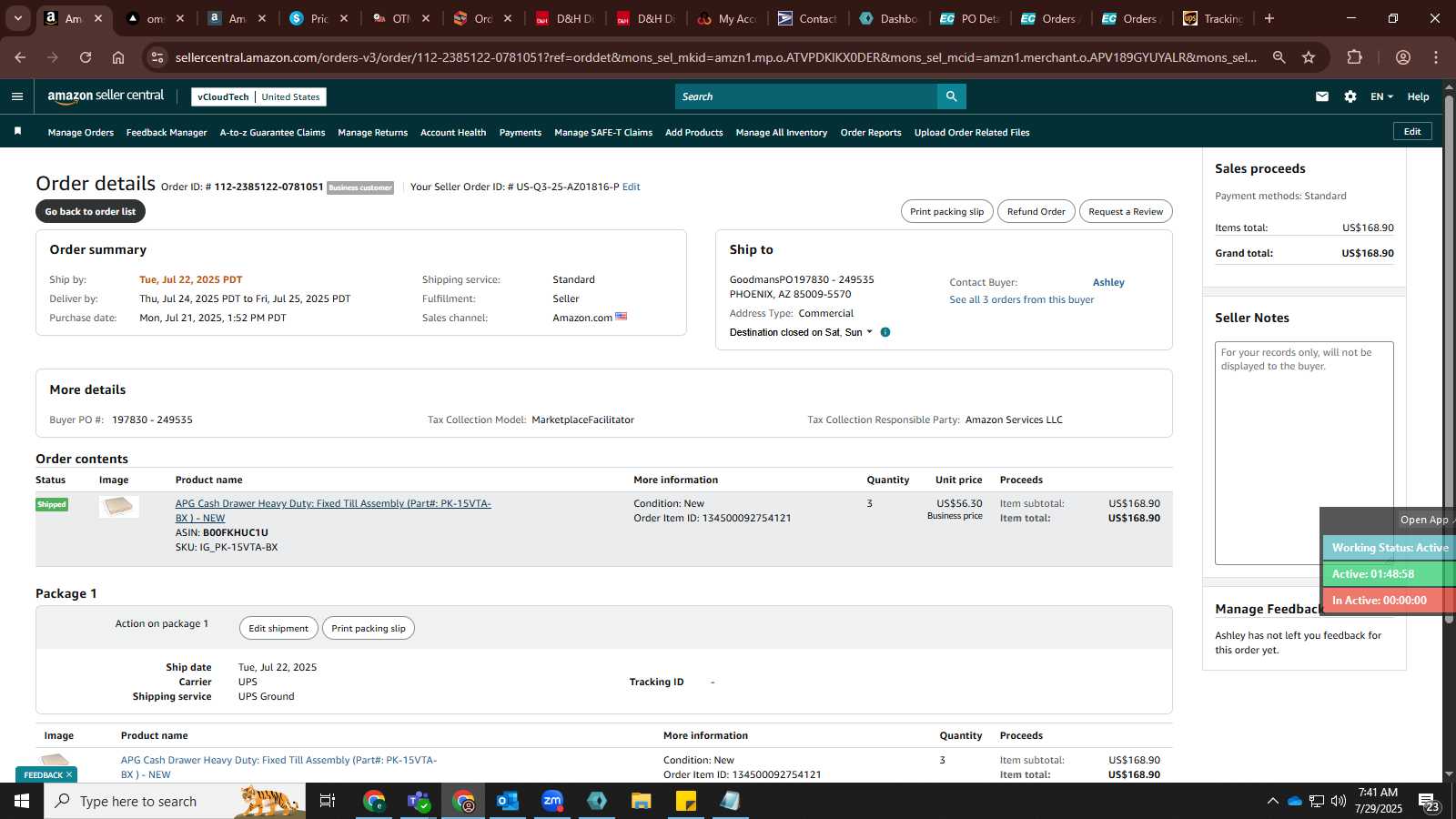This screenshot has height=819, width=1456.
Task: Switch to the PO Details browser tab
Action: (969, 18)
